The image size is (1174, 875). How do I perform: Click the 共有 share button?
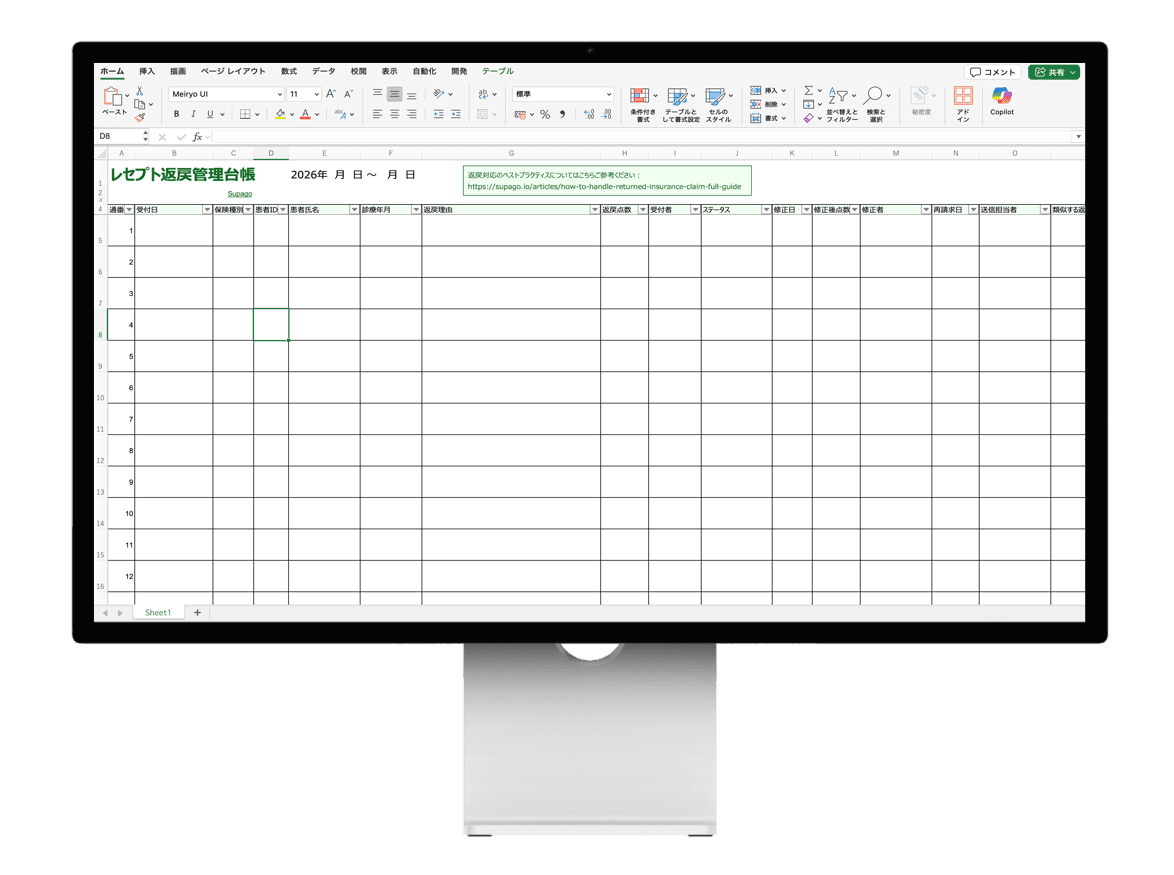tap(1054, 73)
